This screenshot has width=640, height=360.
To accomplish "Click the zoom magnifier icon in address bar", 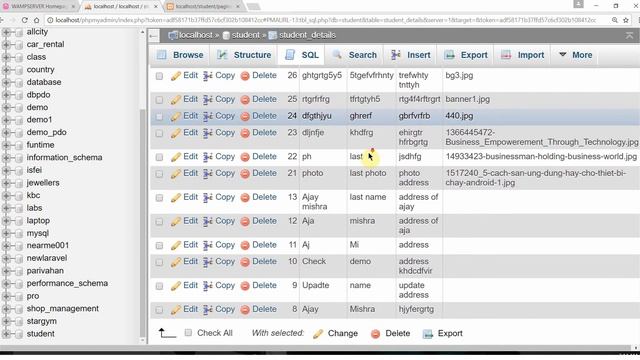I will (614, 20).
